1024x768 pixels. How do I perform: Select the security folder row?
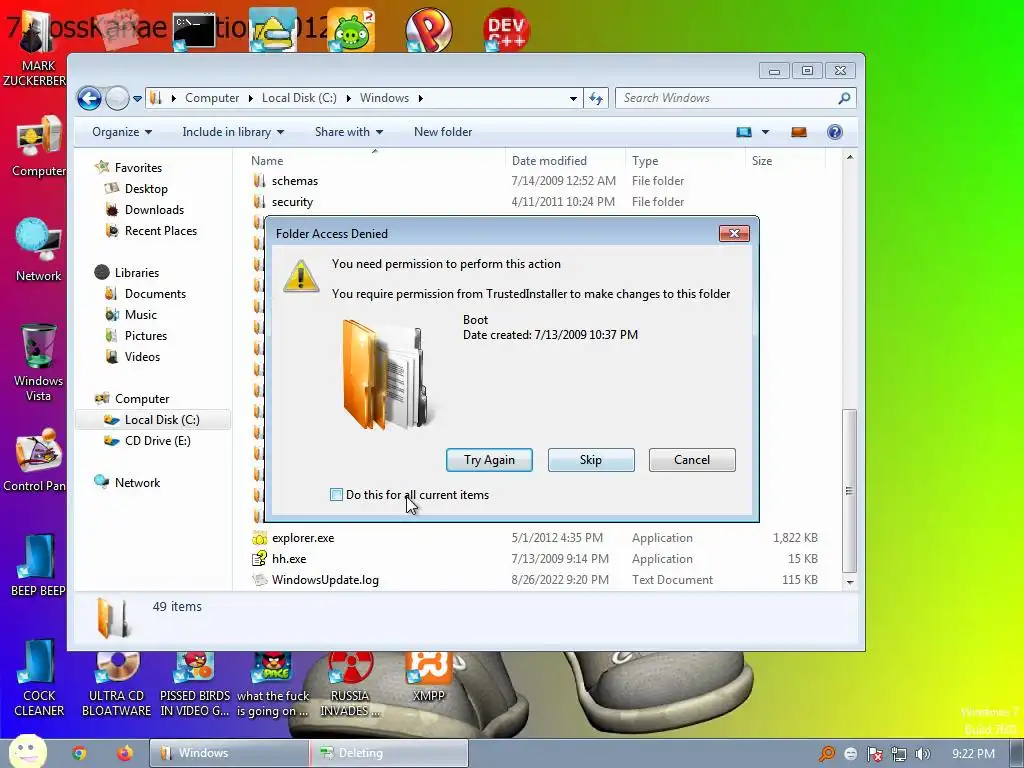tap(536, 202)
